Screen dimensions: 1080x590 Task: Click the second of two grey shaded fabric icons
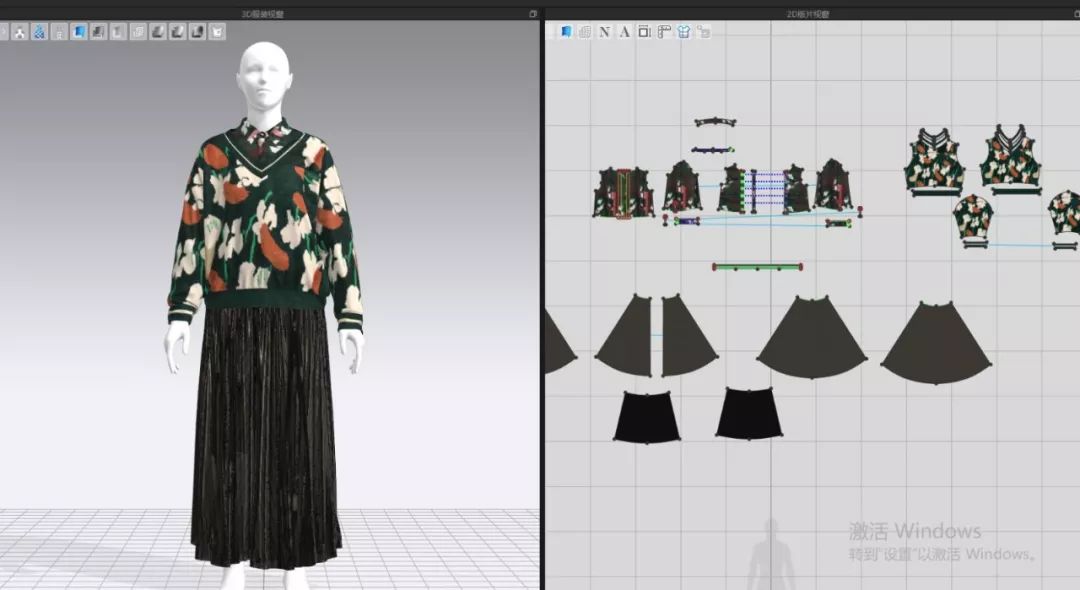pos(178,32)
